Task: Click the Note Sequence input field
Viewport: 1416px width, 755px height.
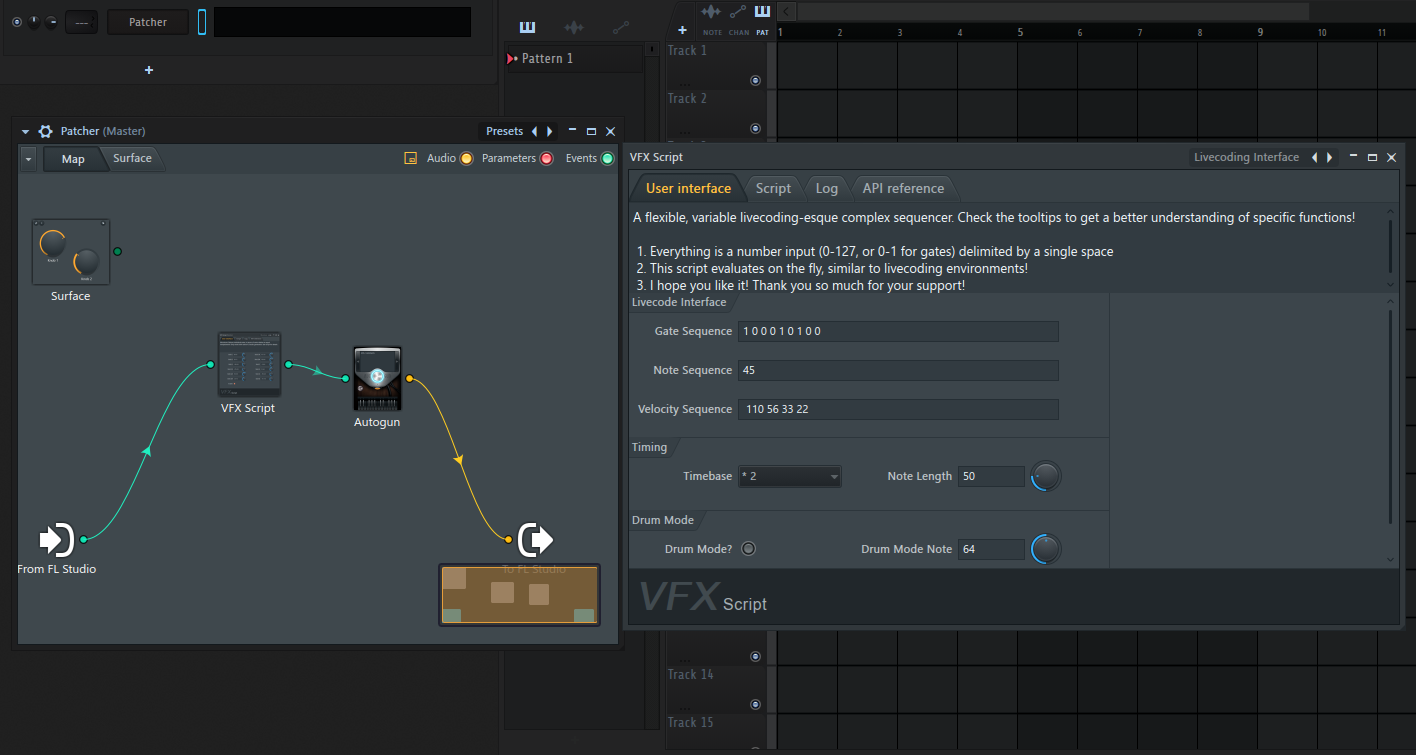Action: coord(898,370)
